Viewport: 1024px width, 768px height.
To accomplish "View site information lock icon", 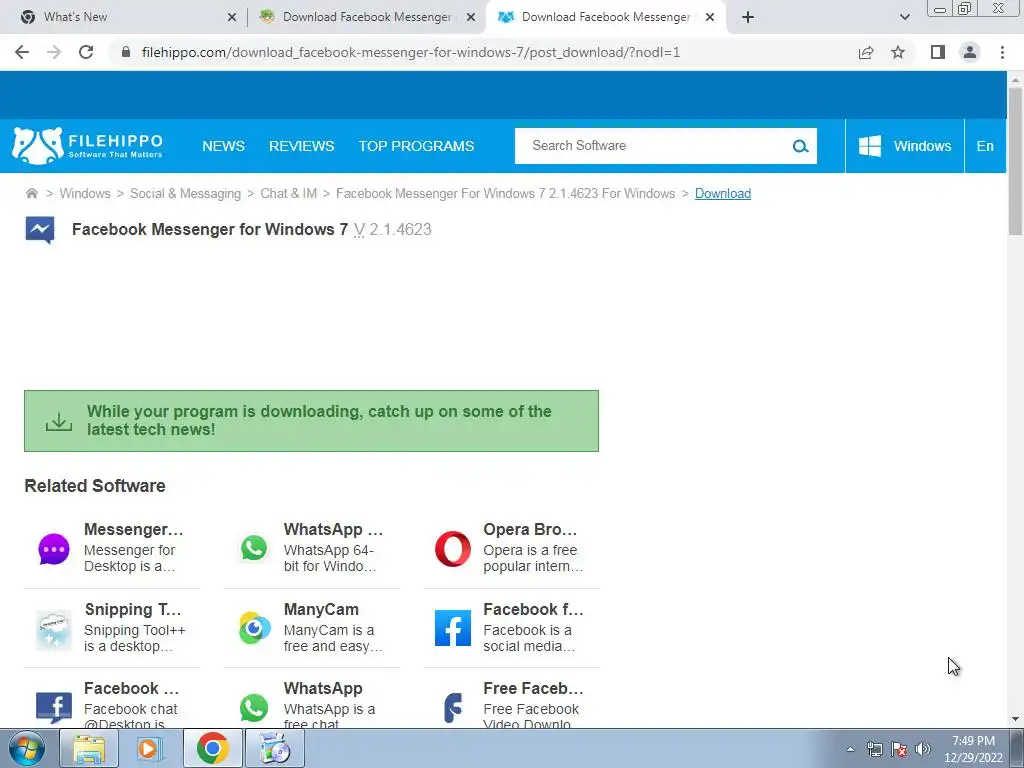I will (x=126, y=52).
